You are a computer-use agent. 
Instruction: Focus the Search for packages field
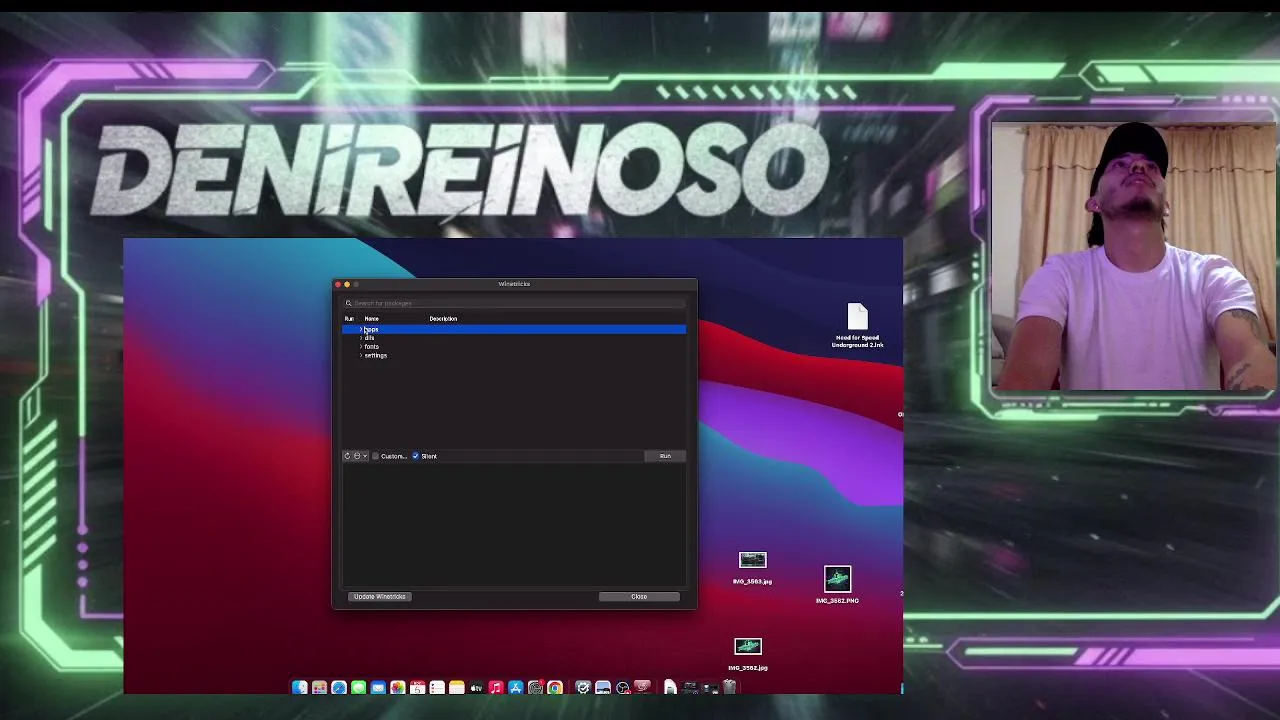click(x=514, y=303)
